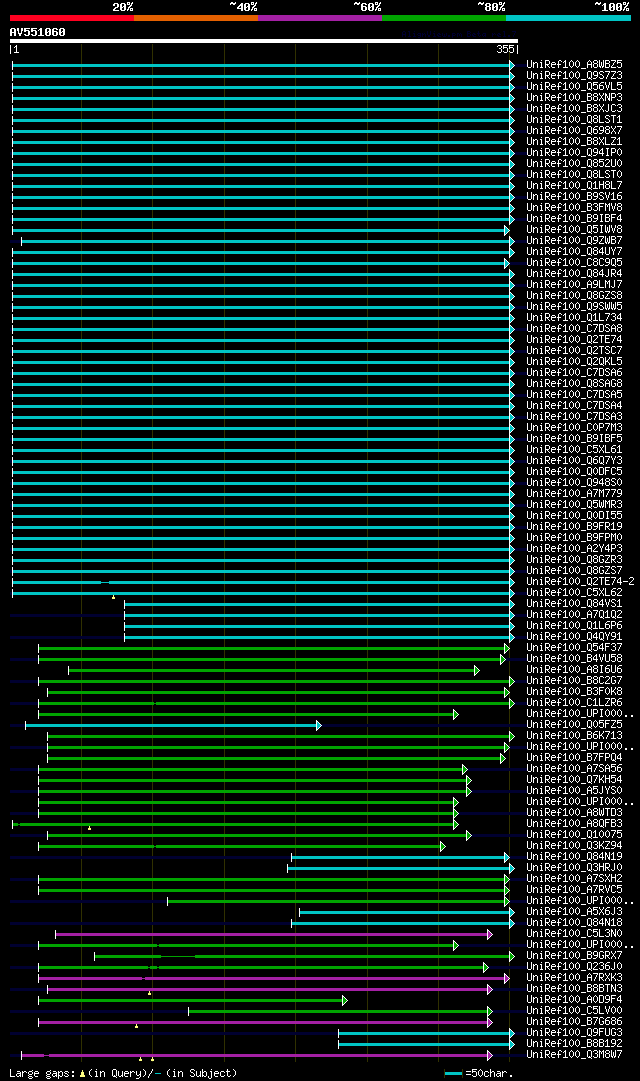Click the purple arrowhead ending the Q3M8W7 alignment

490,1055
